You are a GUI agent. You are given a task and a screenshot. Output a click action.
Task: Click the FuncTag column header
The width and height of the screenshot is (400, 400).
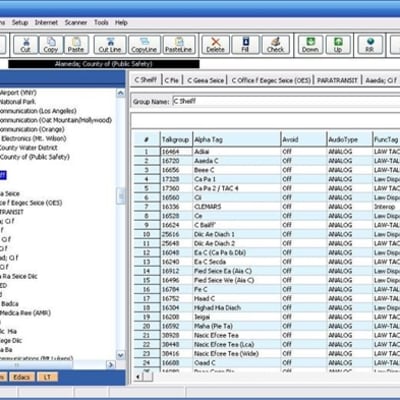[386, 140]
